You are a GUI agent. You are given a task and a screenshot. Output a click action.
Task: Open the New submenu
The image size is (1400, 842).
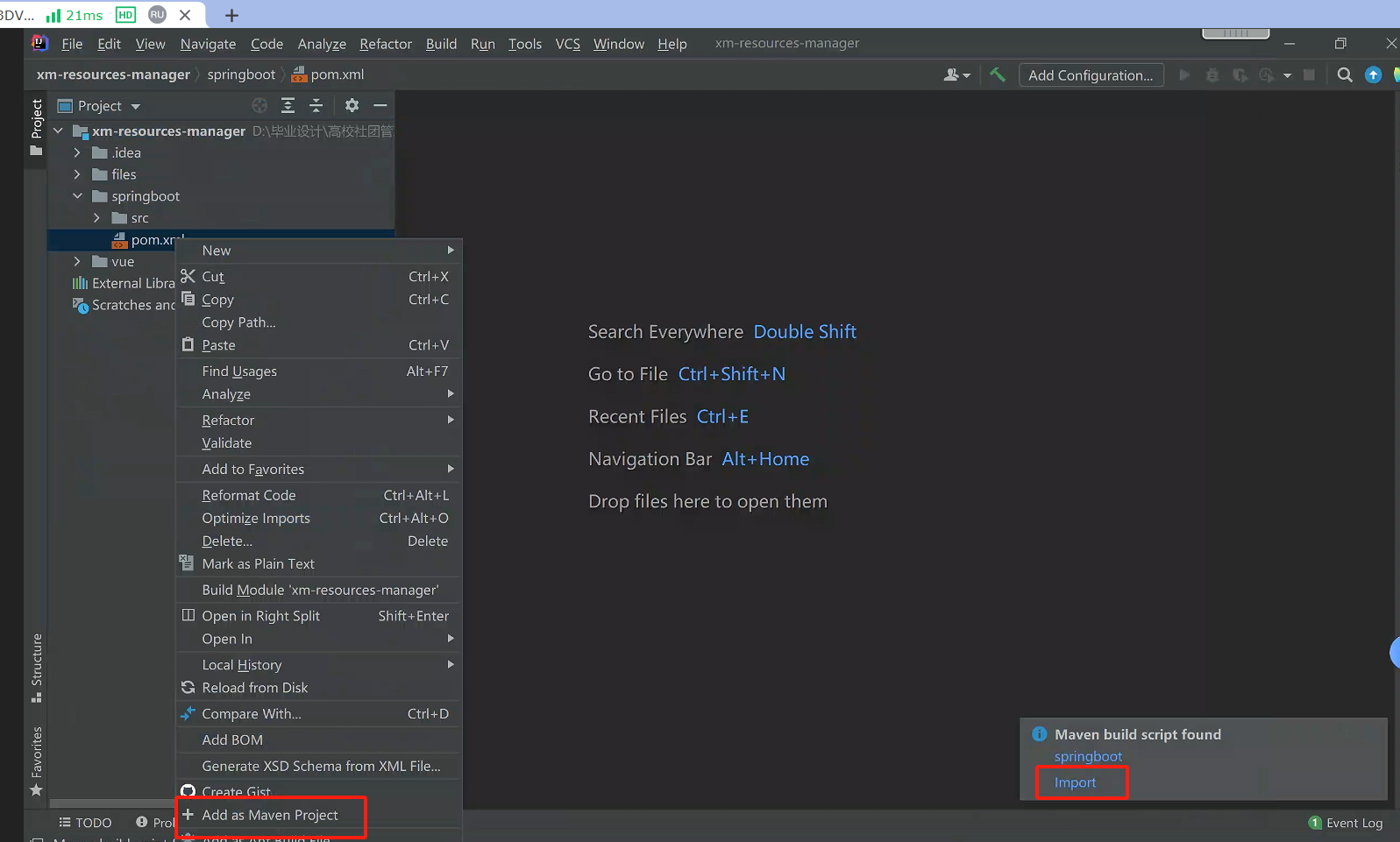click(319, 251)
